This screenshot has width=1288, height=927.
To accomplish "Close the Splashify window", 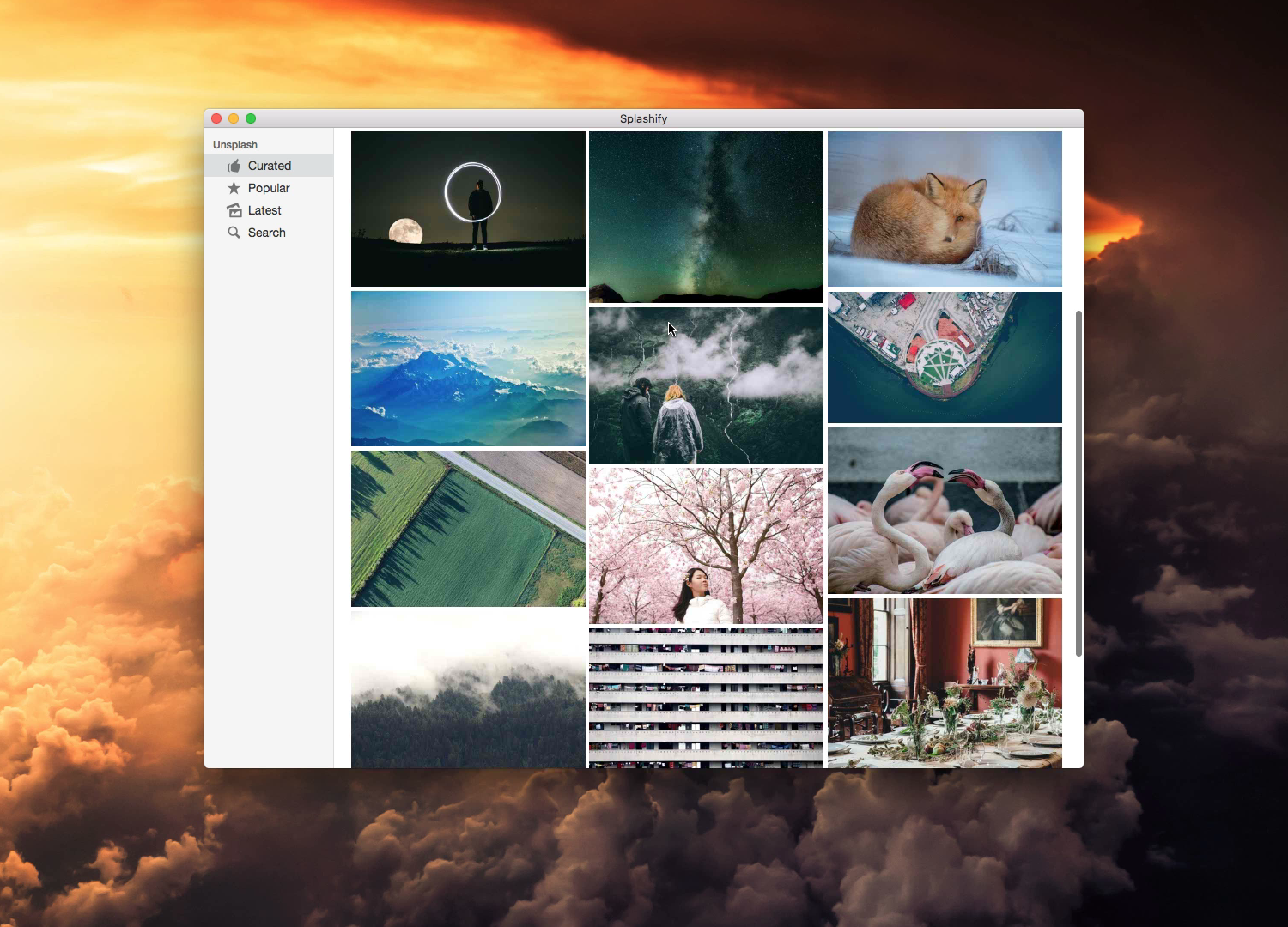I will pyautogui.click(x=216, y=118).
